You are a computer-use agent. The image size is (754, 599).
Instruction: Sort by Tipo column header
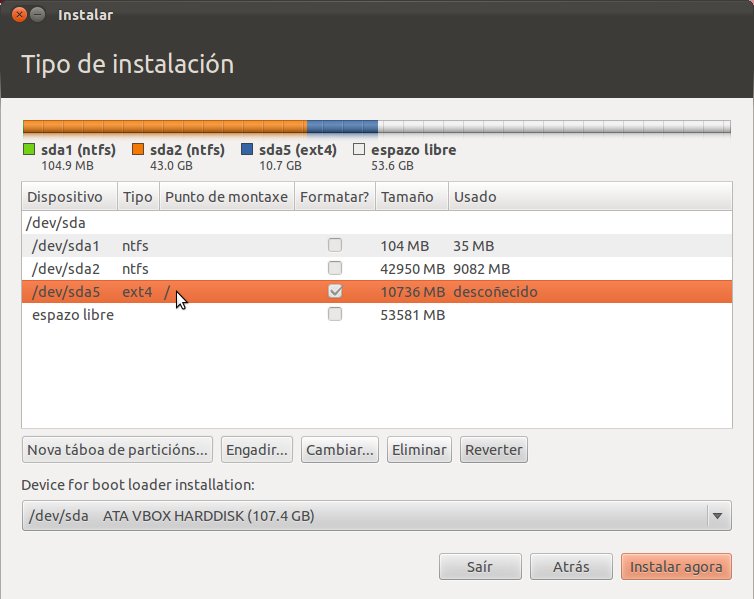pos(138,197)
